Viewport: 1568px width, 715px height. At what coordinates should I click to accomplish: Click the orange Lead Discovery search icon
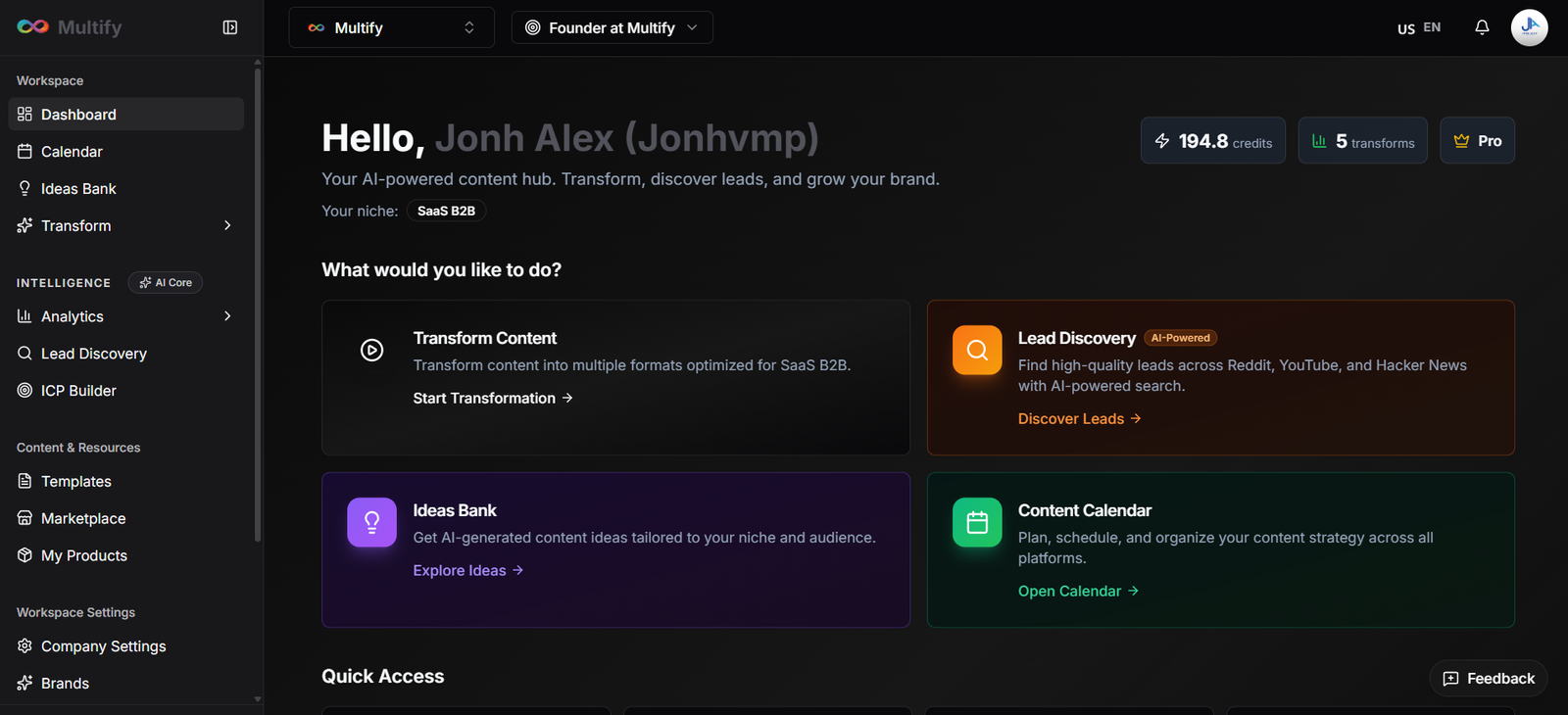977,351
